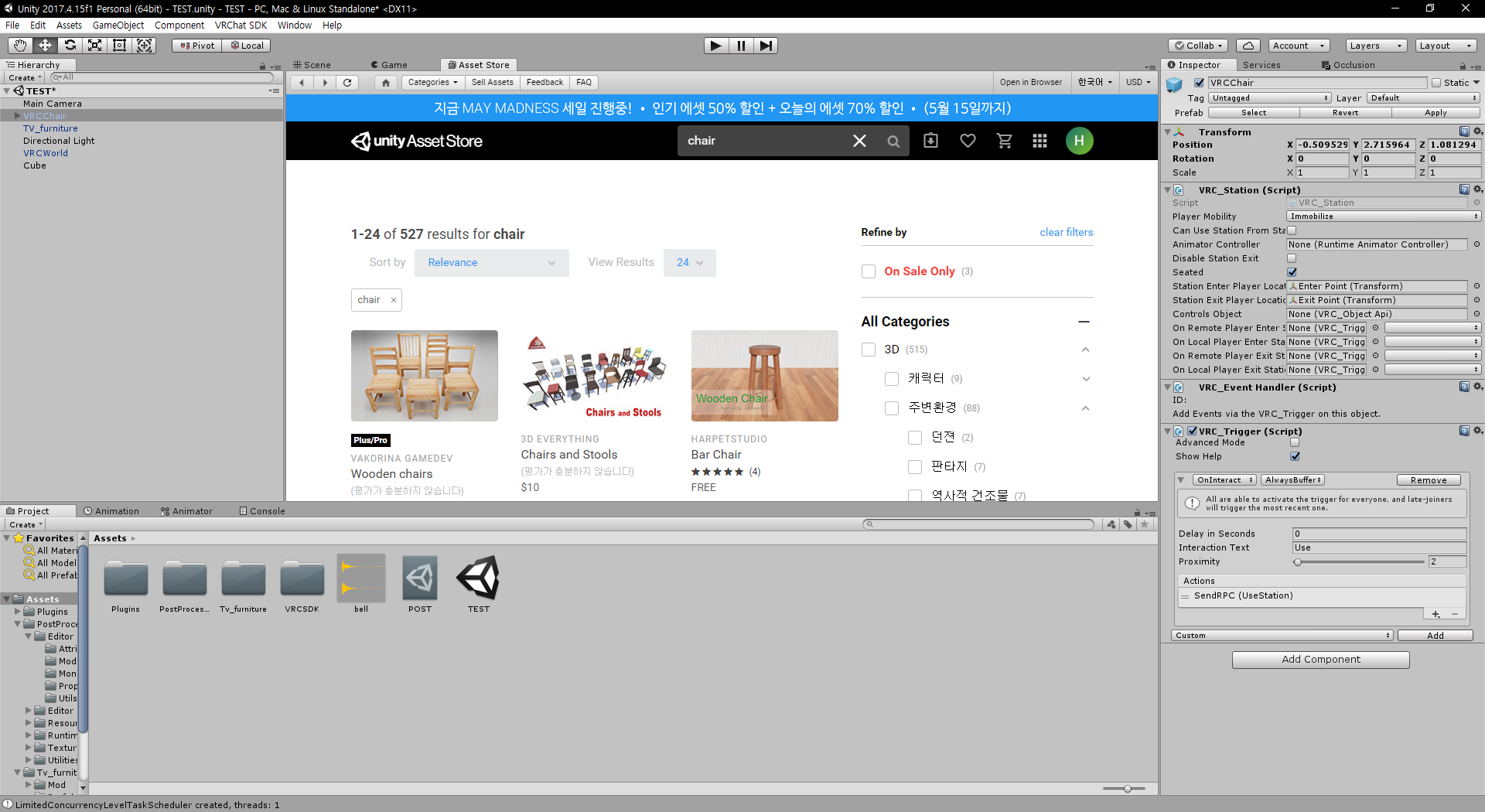Open the Sort by Relevance dropdown
Image resolution: width=1485 pixels, height=812 pixels.
point(491,263)
